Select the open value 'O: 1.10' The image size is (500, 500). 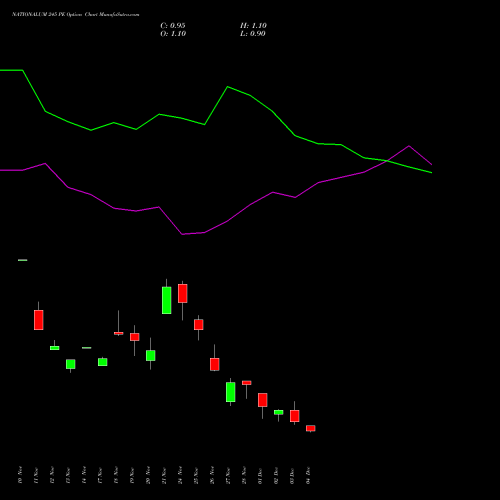[173, 34]
